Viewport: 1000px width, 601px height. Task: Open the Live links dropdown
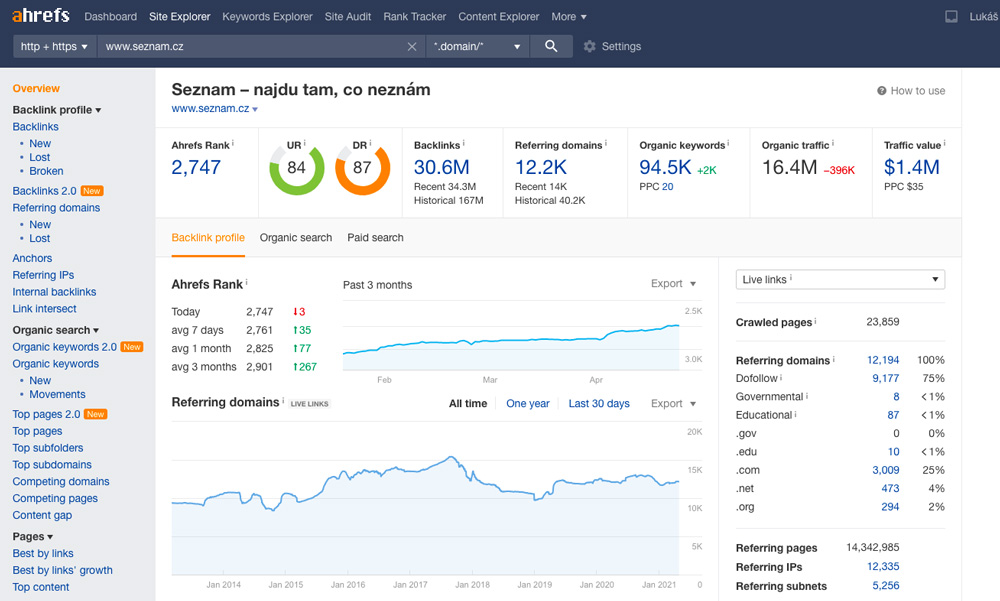[840, 279]
